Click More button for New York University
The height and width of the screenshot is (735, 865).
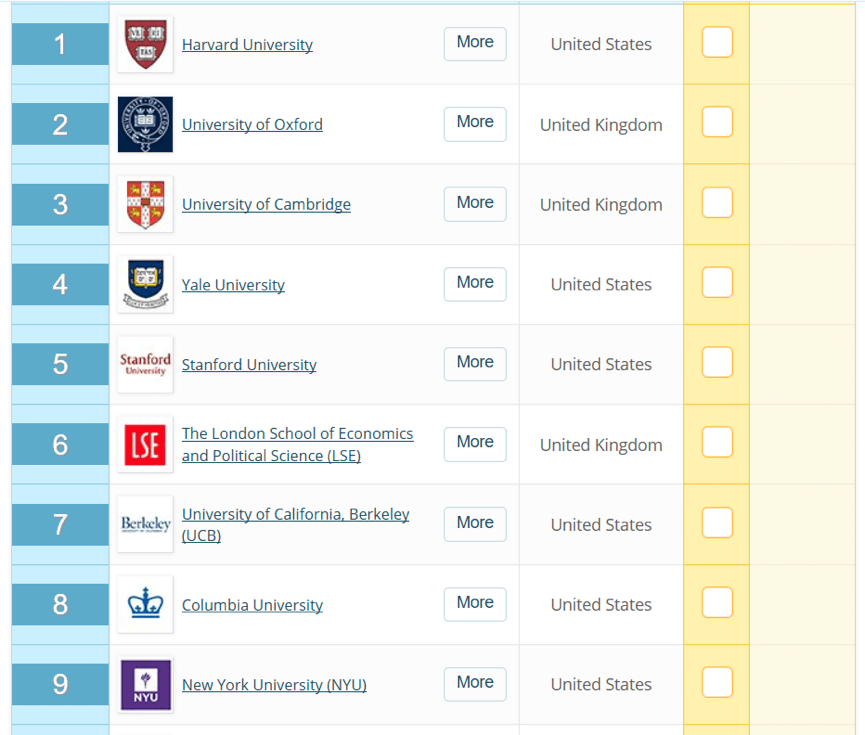point(475,684)
